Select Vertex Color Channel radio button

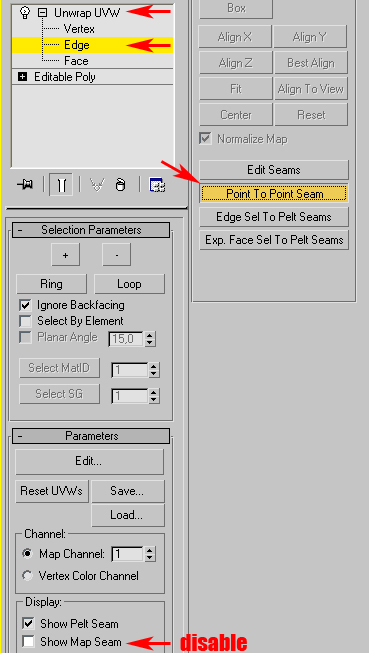pyautogui.click(x=28, y=576)
